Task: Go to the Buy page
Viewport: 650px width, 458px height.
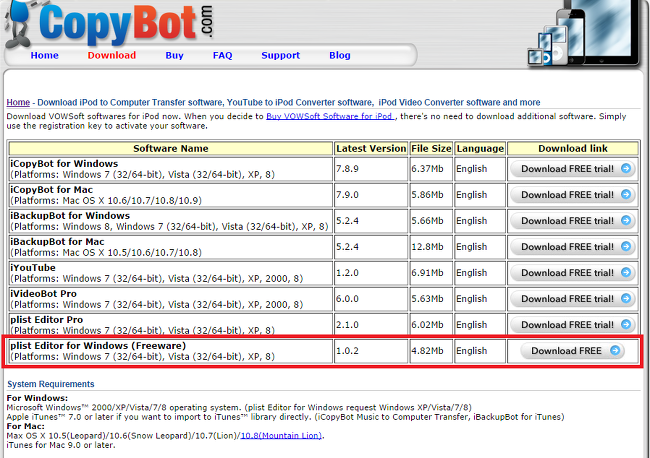Action: coord(174,55)
